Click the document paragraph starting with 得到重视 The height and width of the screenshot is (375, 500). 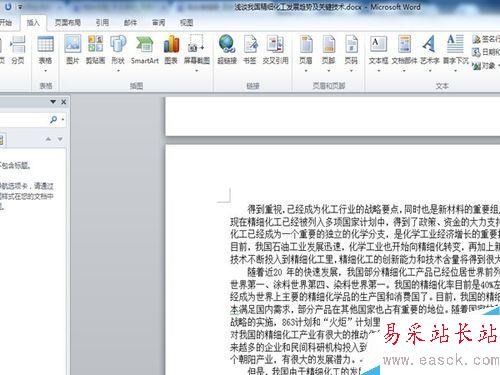[x=365, y=234]
